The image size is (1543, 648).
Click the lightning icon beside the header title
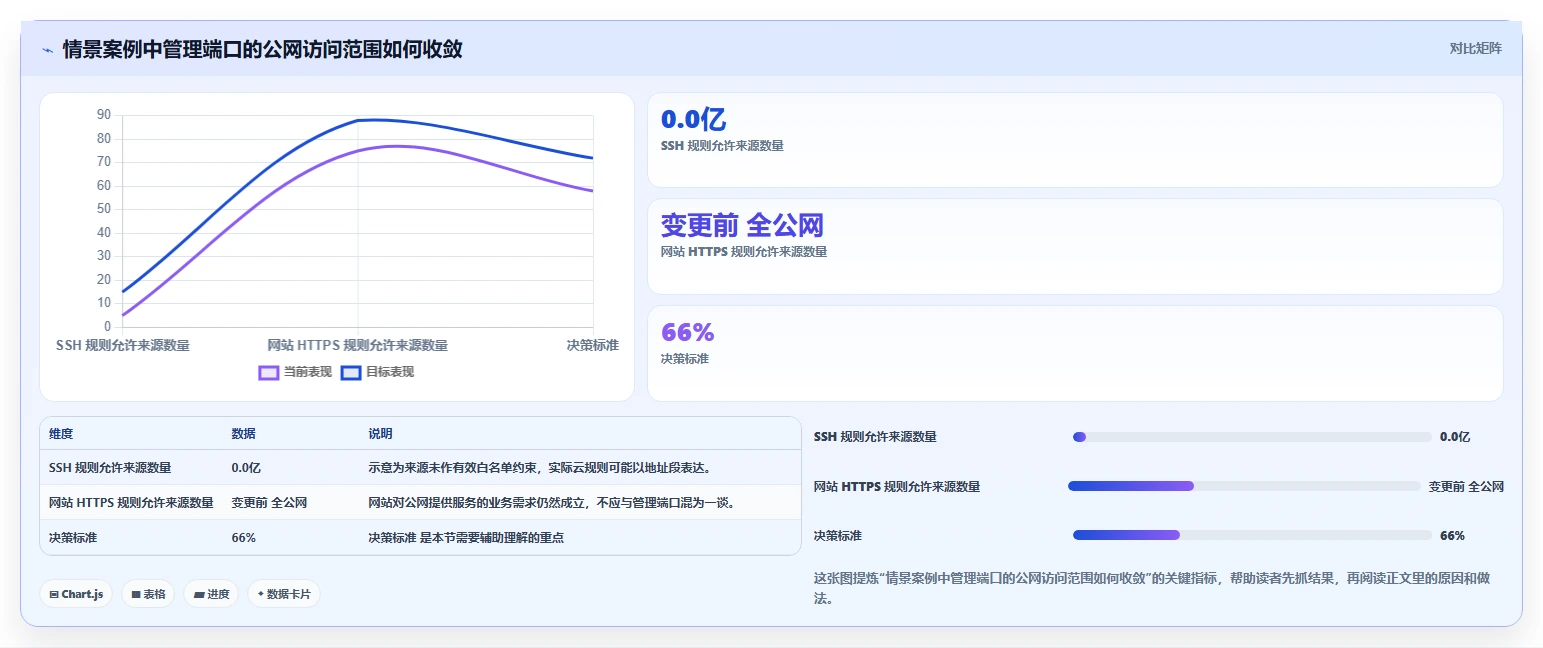47,50
